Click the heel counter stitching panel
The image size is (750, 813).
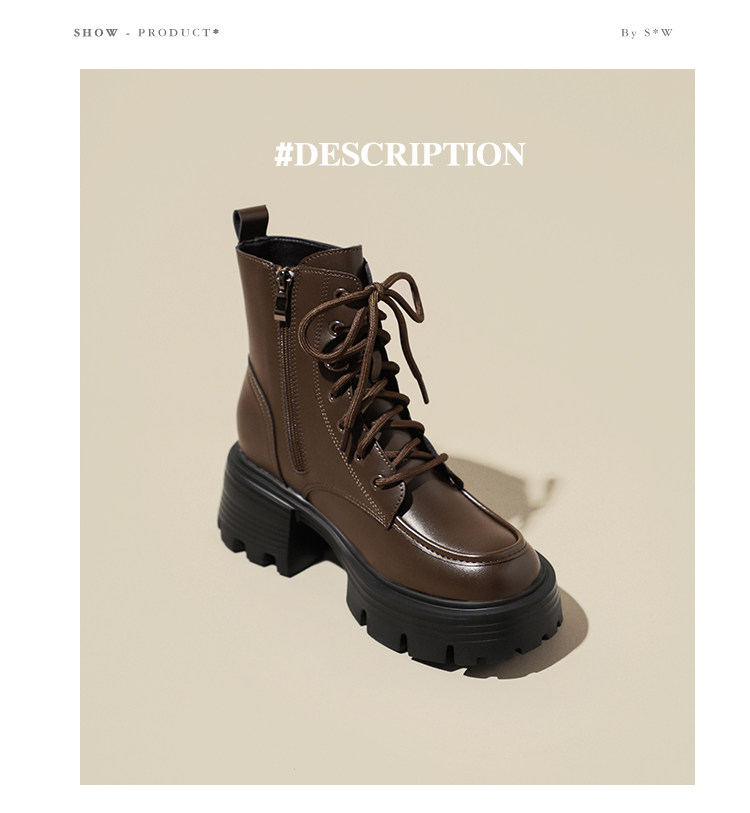coord(259,415)
